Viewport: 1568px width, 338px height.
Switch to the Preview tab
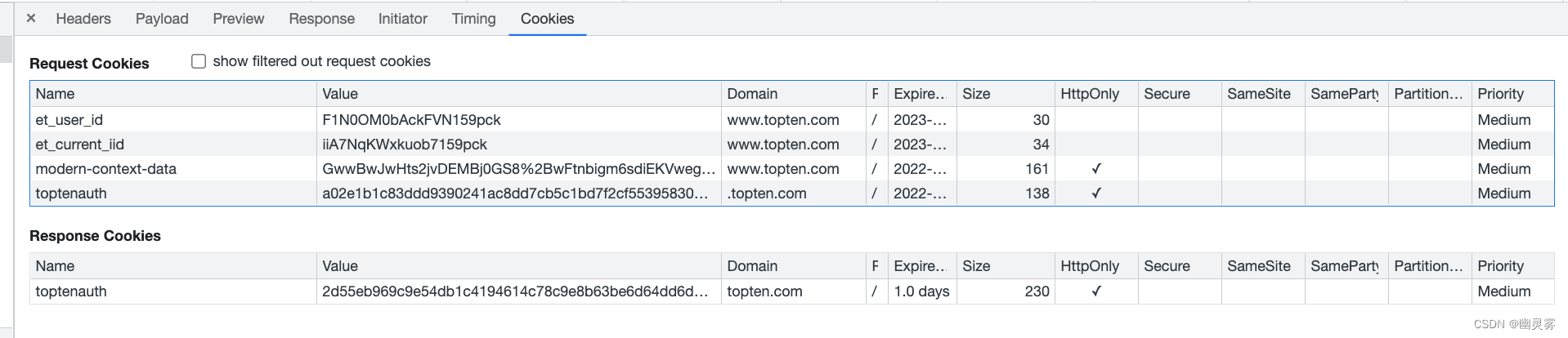239,19
